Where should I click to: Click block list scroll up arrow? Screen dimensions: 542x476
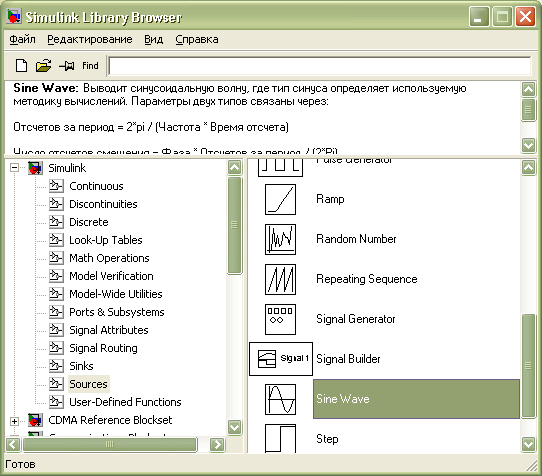click(x=529, y=168)
